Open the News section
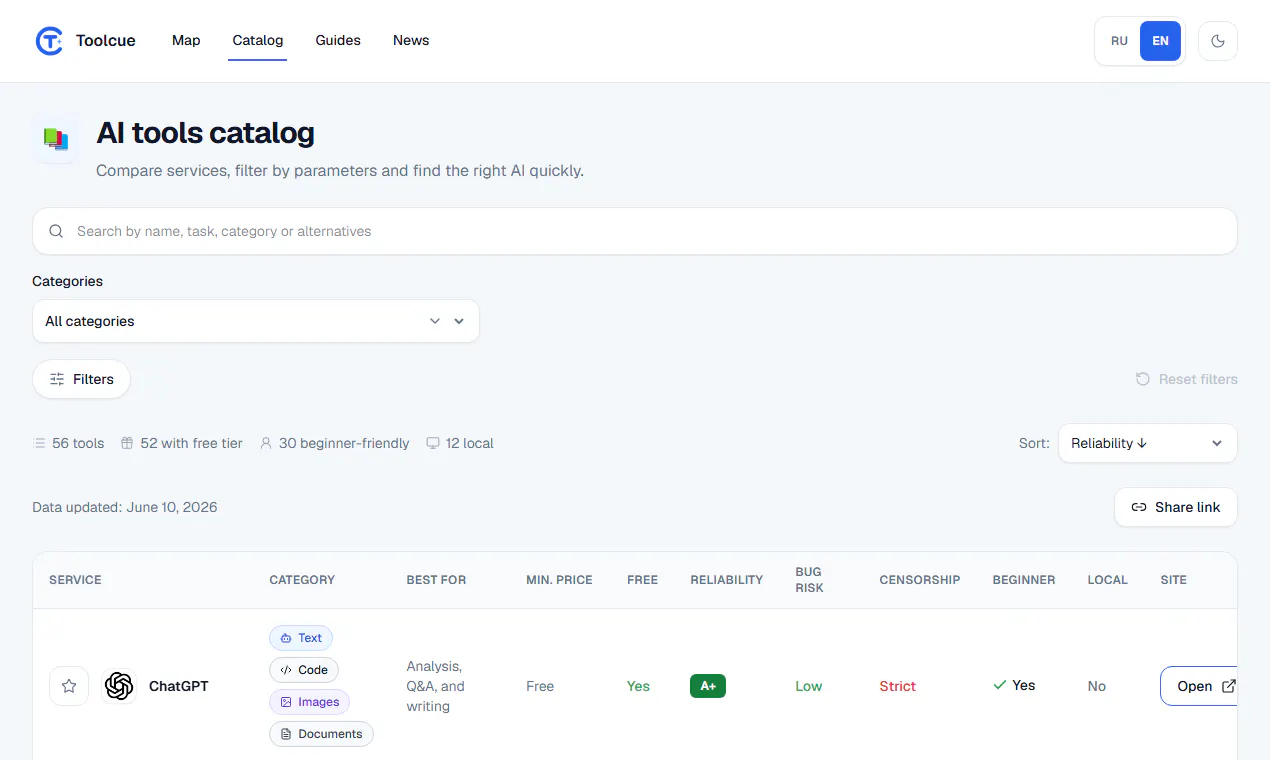Screen dimensions: 1270x760 click(411, 41)
